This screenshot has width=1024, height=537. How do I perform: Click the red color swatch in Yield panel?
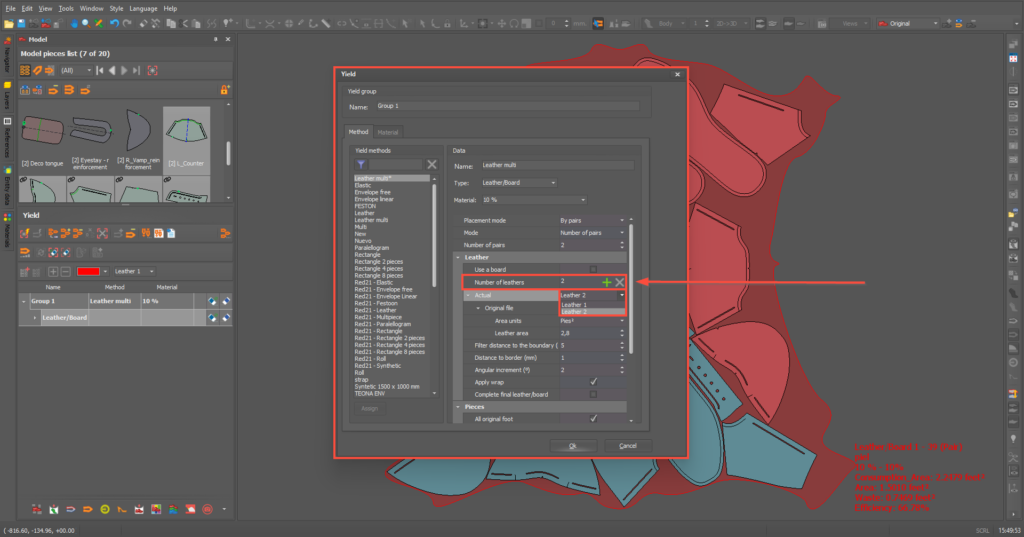pyautogui.click(x=89, y=271)
